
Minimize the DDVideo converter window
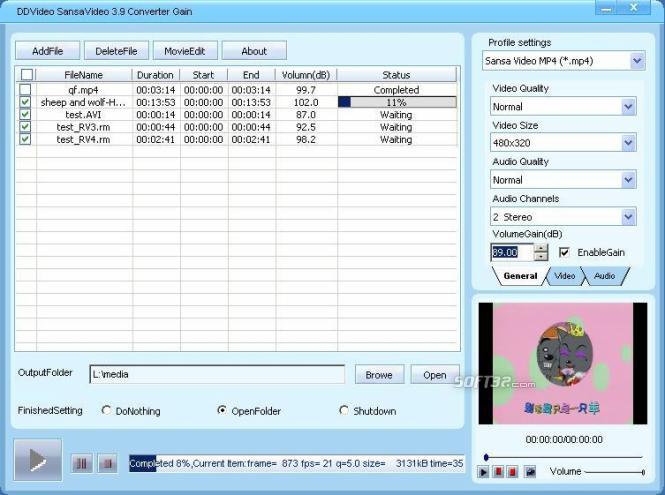(607, 7)
